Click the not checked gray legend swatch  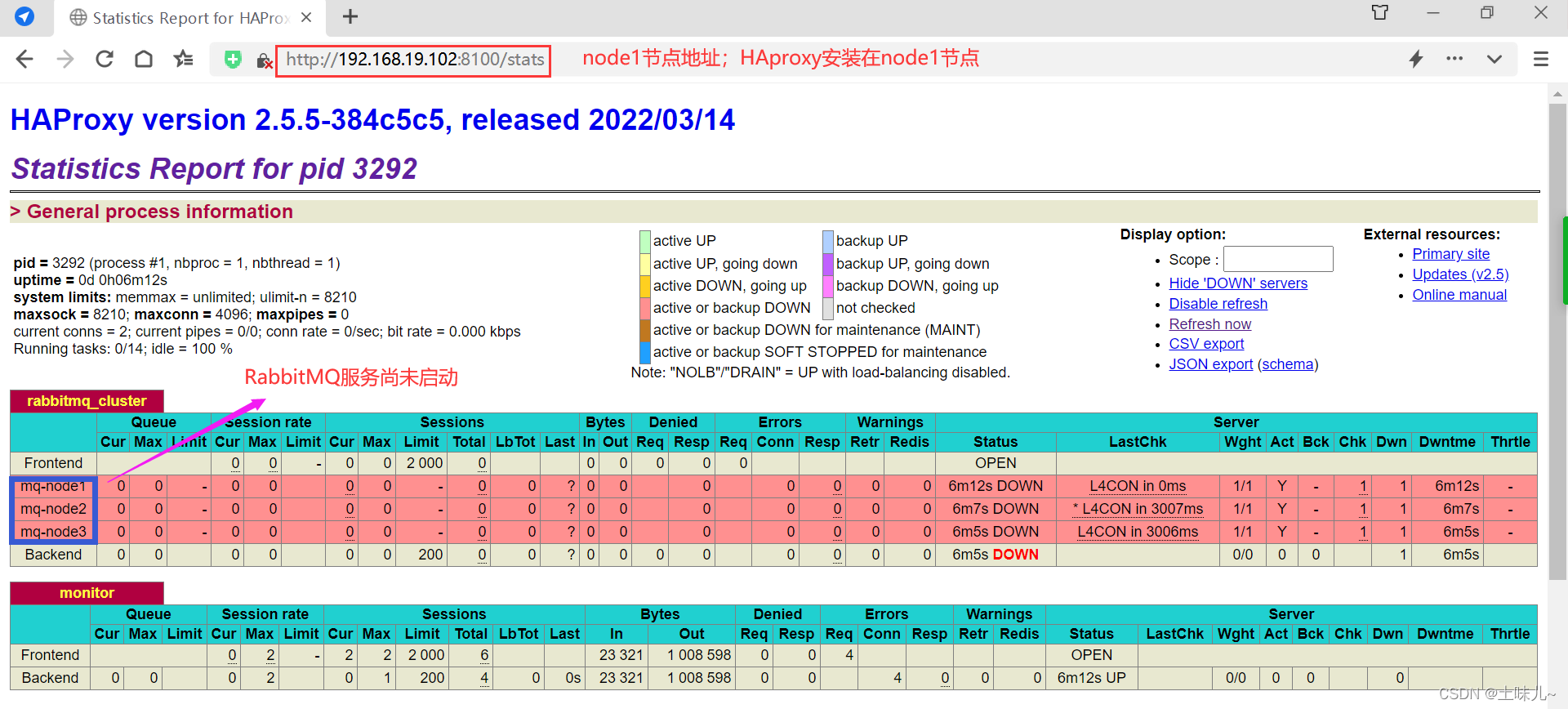tap(828, 308)
